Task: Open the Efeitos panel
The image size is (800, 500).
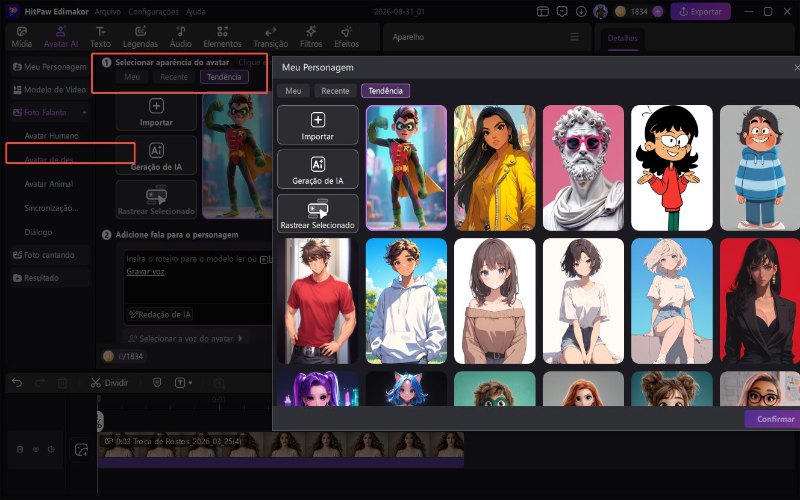Action: 346,38
